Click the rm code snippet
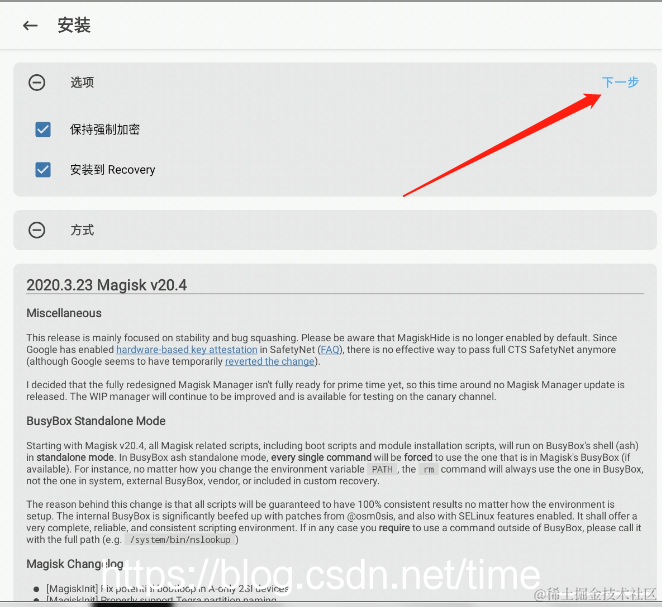Screen dimensions: 662x607 [x=429, y=469]
